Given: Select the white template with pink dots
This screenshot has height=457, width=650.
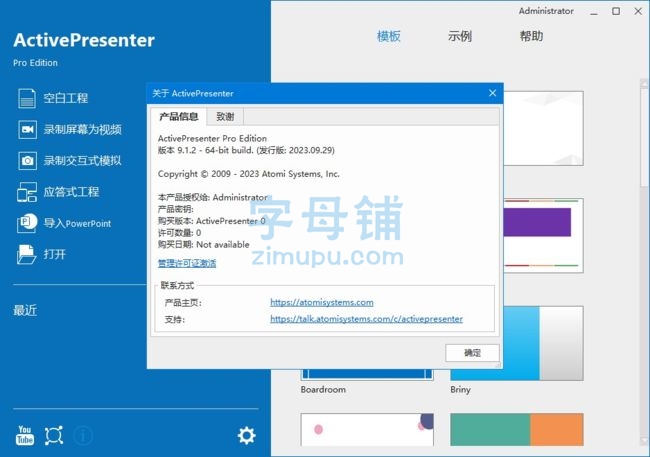Looking at the screenshot, I should click(x=367, y=430).
